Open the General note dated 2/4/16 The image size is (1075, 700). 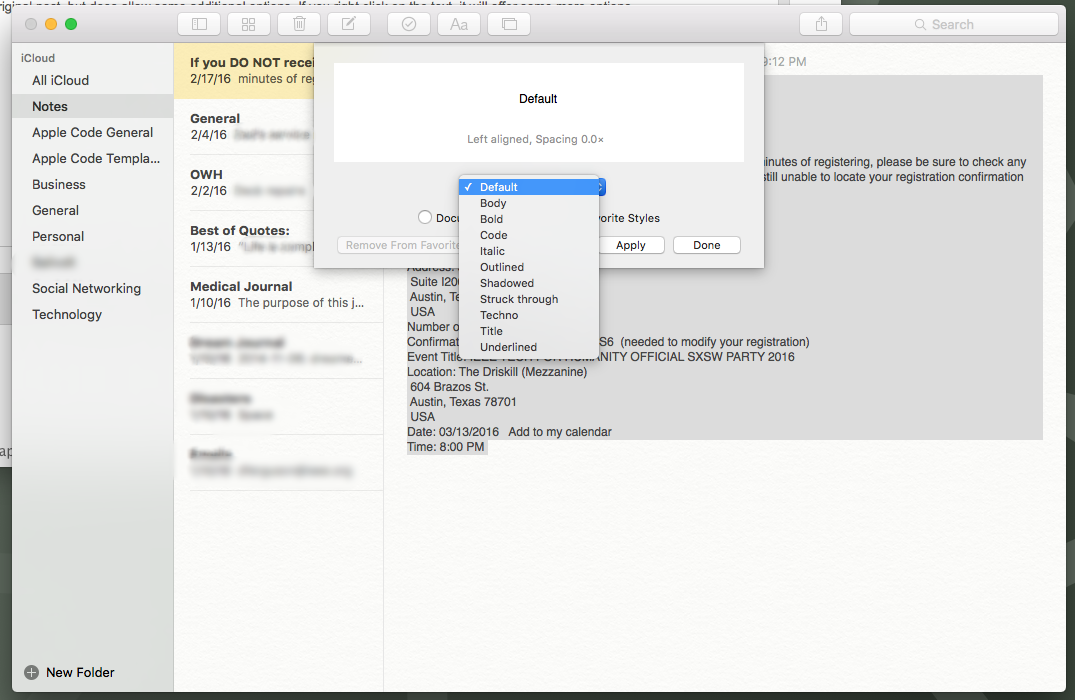pyautogui.click(x=244, y=127)
